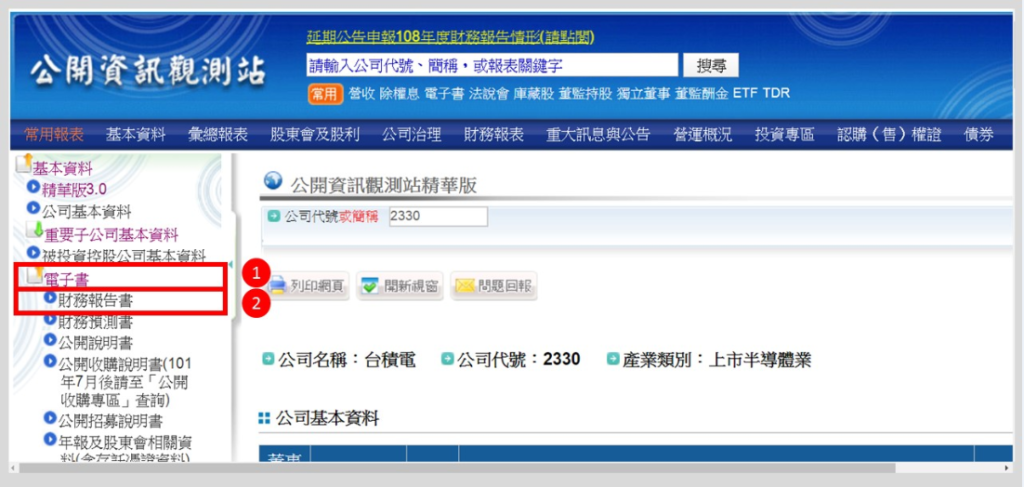The height and width of the screenshot is (487, 1024).
Task: Click the bullet icon before 財務預測書
Action: click(50, 319)
